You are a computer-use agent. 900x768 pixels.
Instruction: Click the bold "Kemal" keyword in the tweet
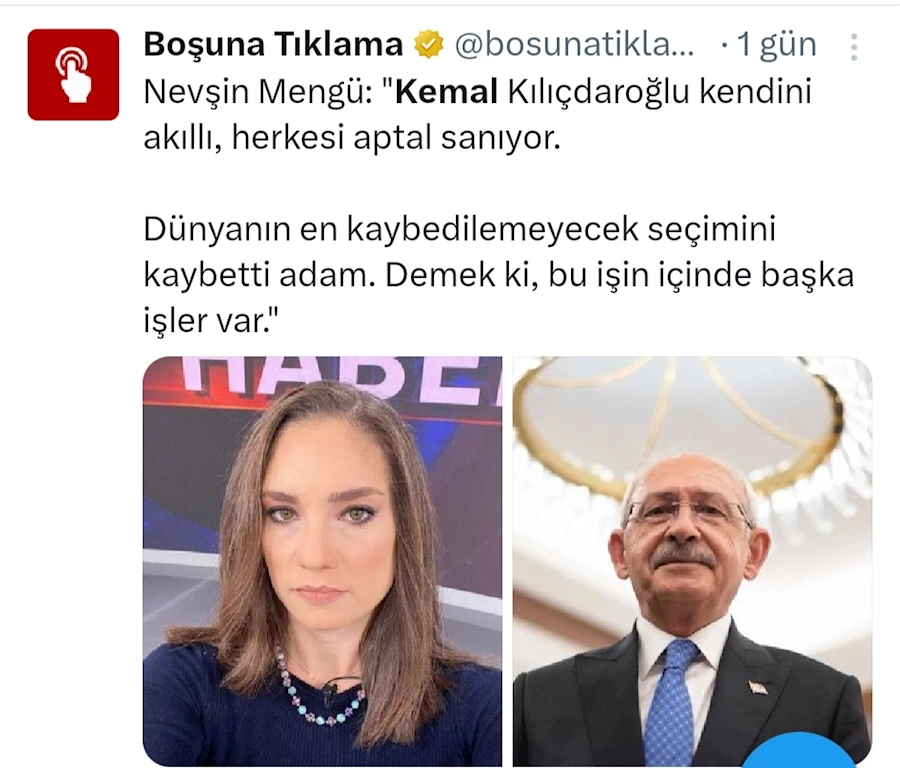pyautogui.click(x=447, y=92)
